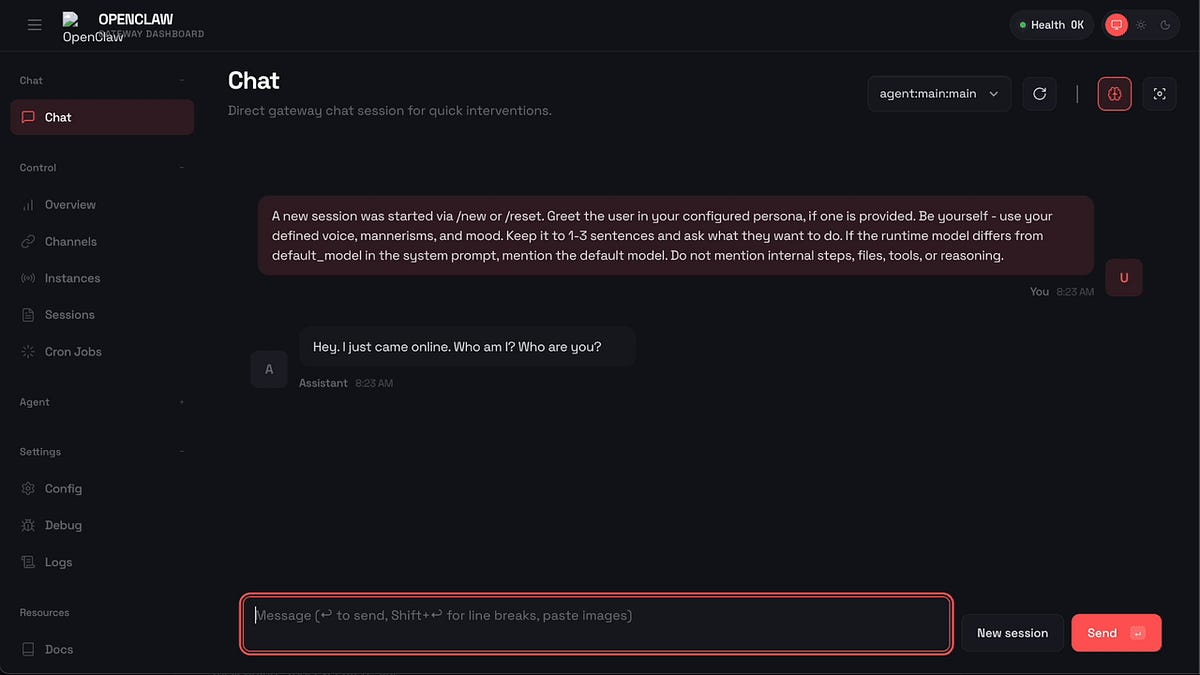
Task: Switch to the Sessions page
Action: tap(69, 314)
